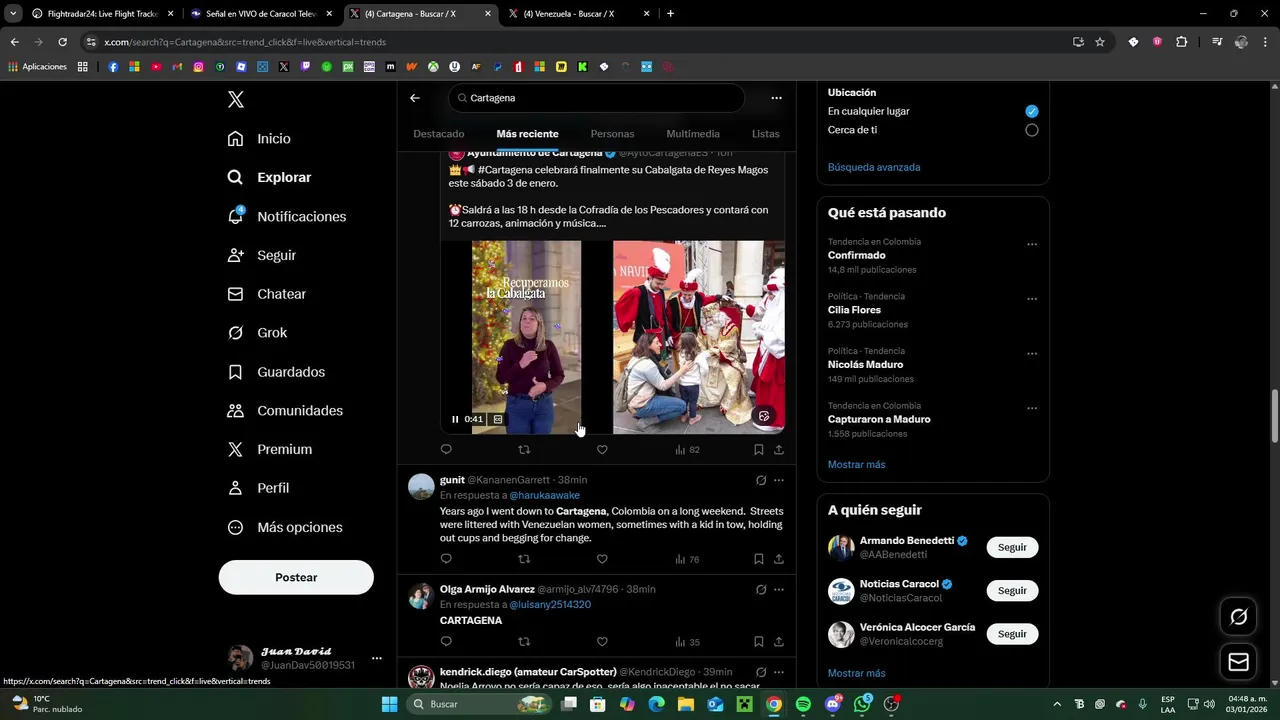Bookmark gunit's post
Image resolution: width=1280 pixels, height=720 pixels.
(x=759, y=559)
